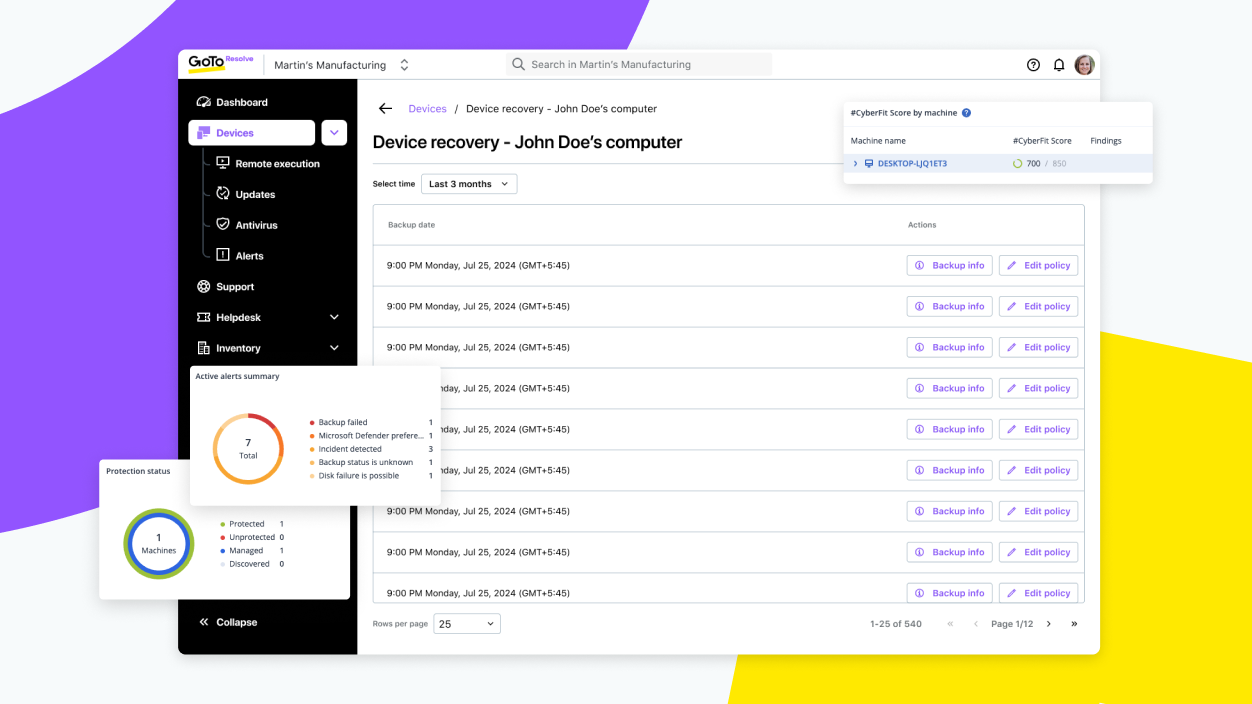Open Edit policy for the first backup
This screenshot has width=1252, height=704.
tap(1038, 265)
